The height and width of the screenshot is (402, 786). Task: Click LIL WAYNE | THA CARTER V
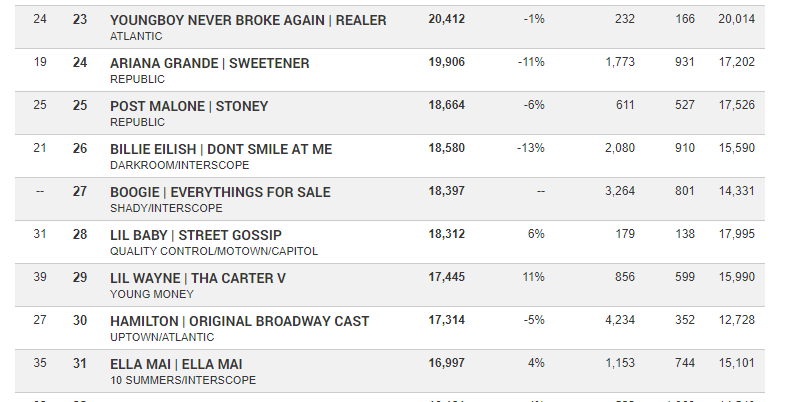tap(198, 278)
